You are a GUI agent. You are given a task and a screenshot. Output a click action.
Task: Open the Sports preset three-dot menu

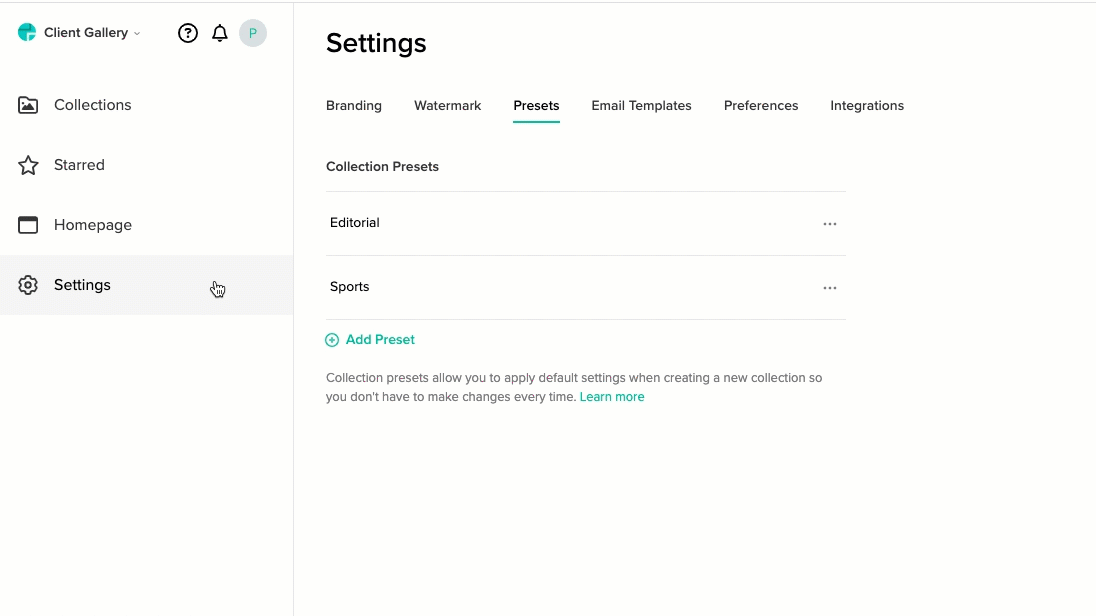coord(830,288)
